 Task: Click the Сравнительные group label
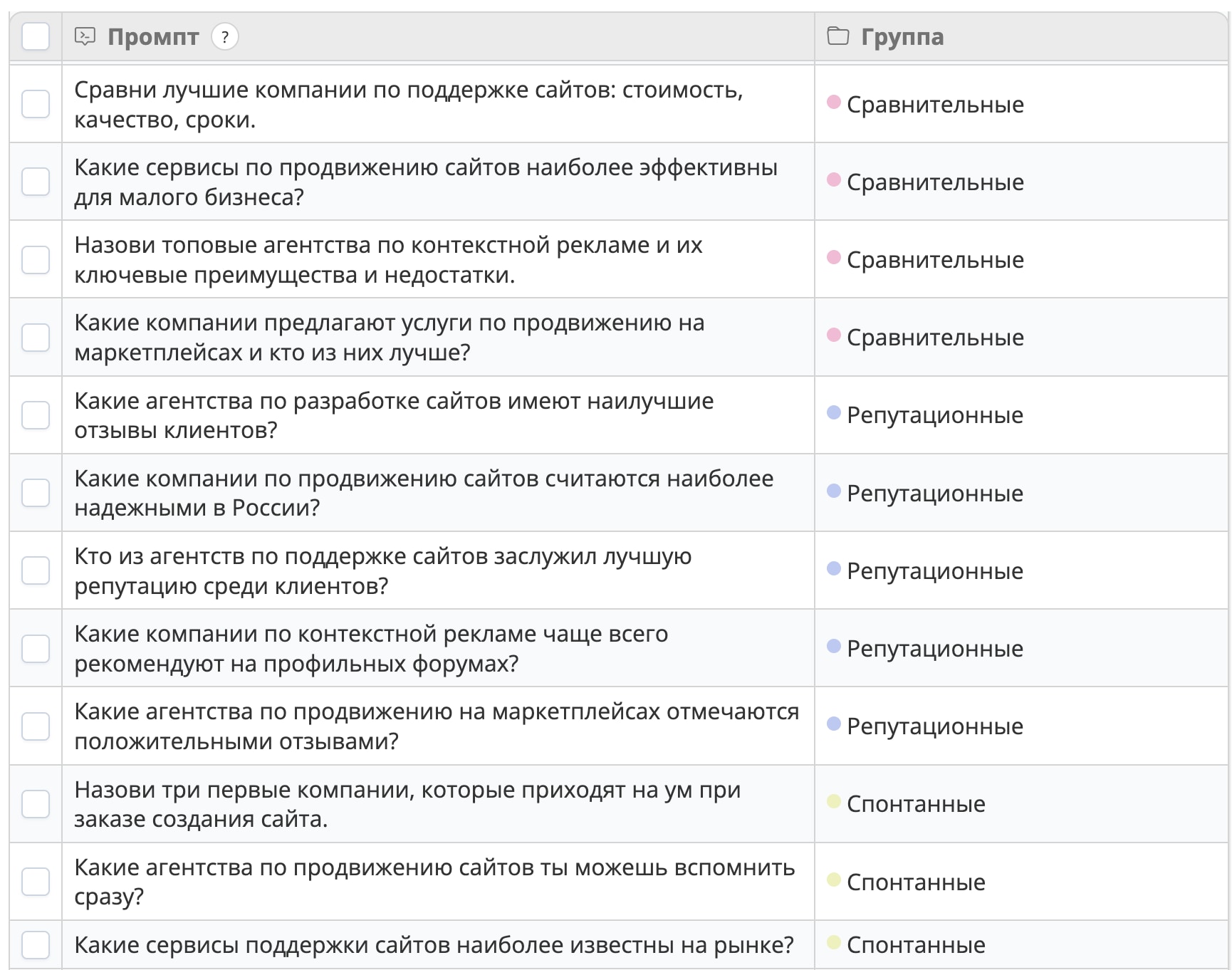click(934, 104)
